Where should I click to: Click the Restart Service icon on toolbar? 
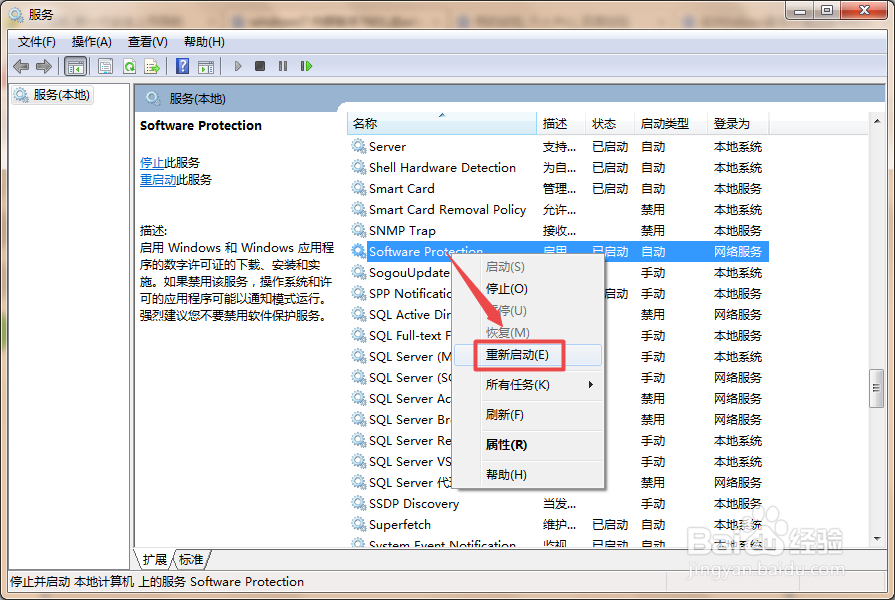click(306, 66)
